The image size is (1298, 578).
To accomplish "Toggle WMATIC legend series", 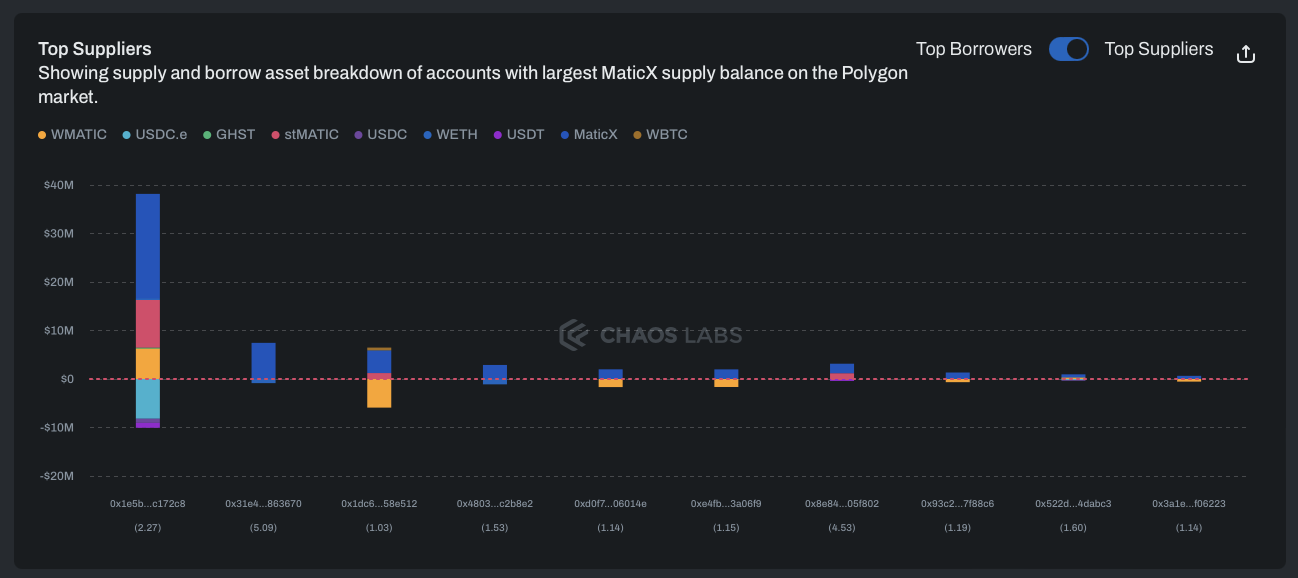I will [x=72, y=135].
